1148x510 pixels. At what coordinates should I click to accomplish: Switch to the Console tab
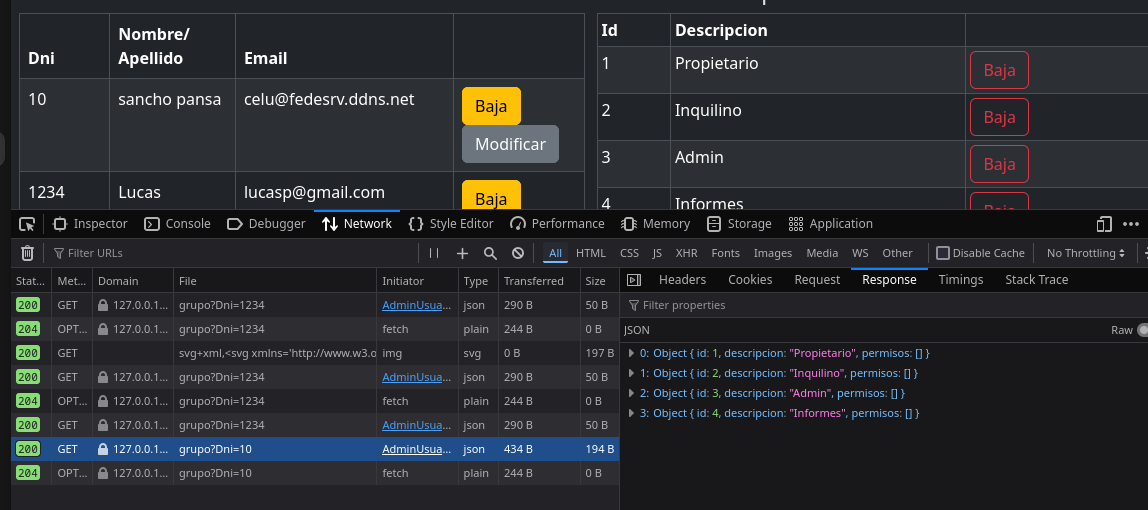pos(177,224)
